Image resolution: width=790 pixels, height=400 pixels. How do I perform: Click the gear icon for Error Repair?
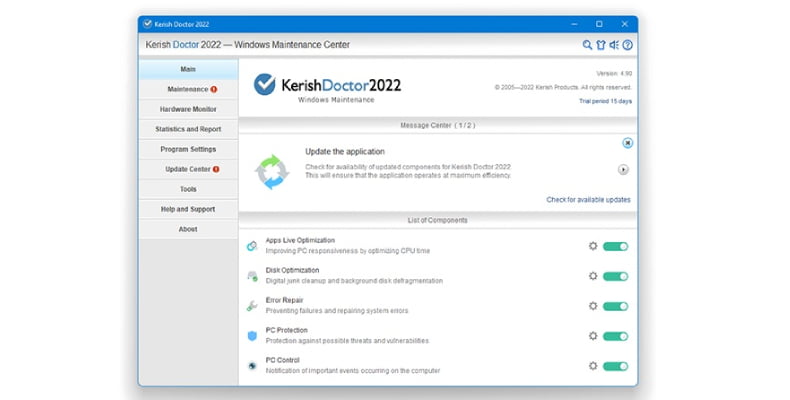(x=593, y=306)
